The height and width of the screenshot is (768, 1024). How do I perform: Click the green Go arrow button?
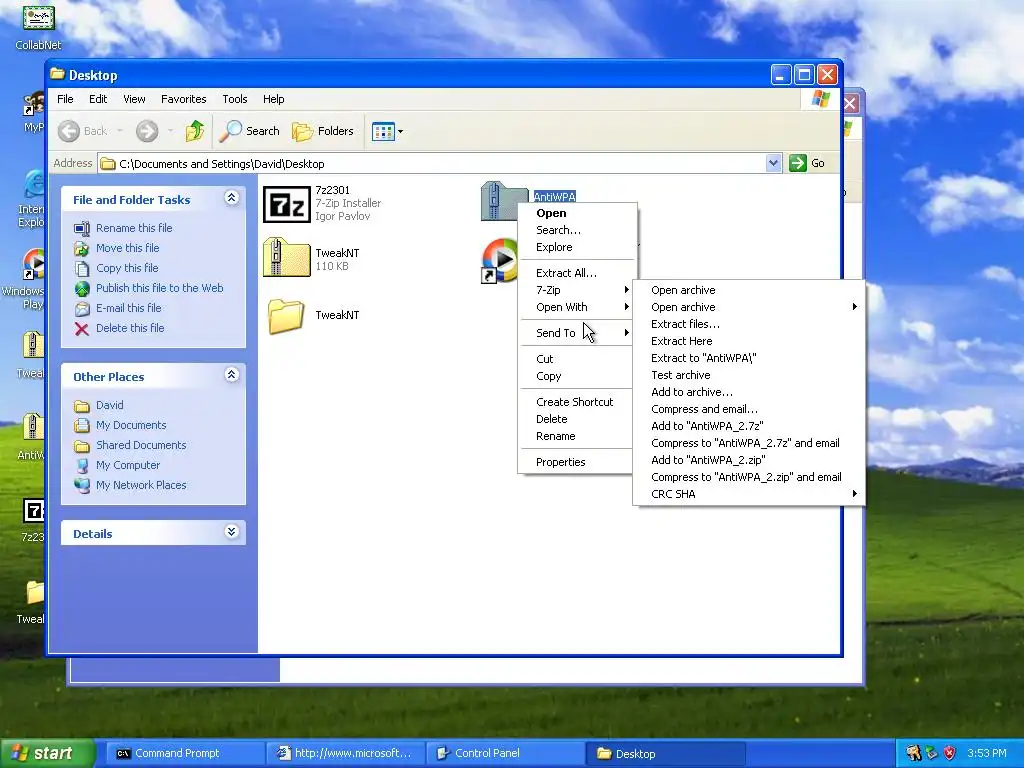click(x=797, y=163)
